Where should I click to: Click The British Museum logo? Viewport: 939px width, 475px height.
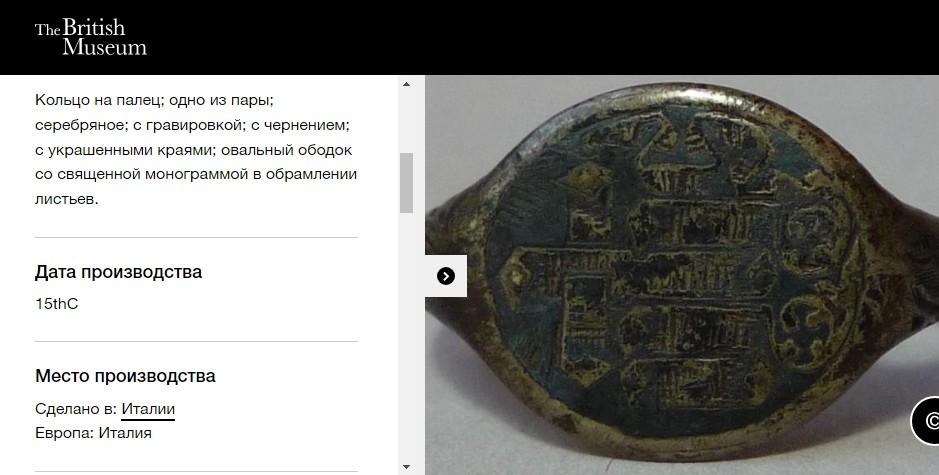click(90, 37)
